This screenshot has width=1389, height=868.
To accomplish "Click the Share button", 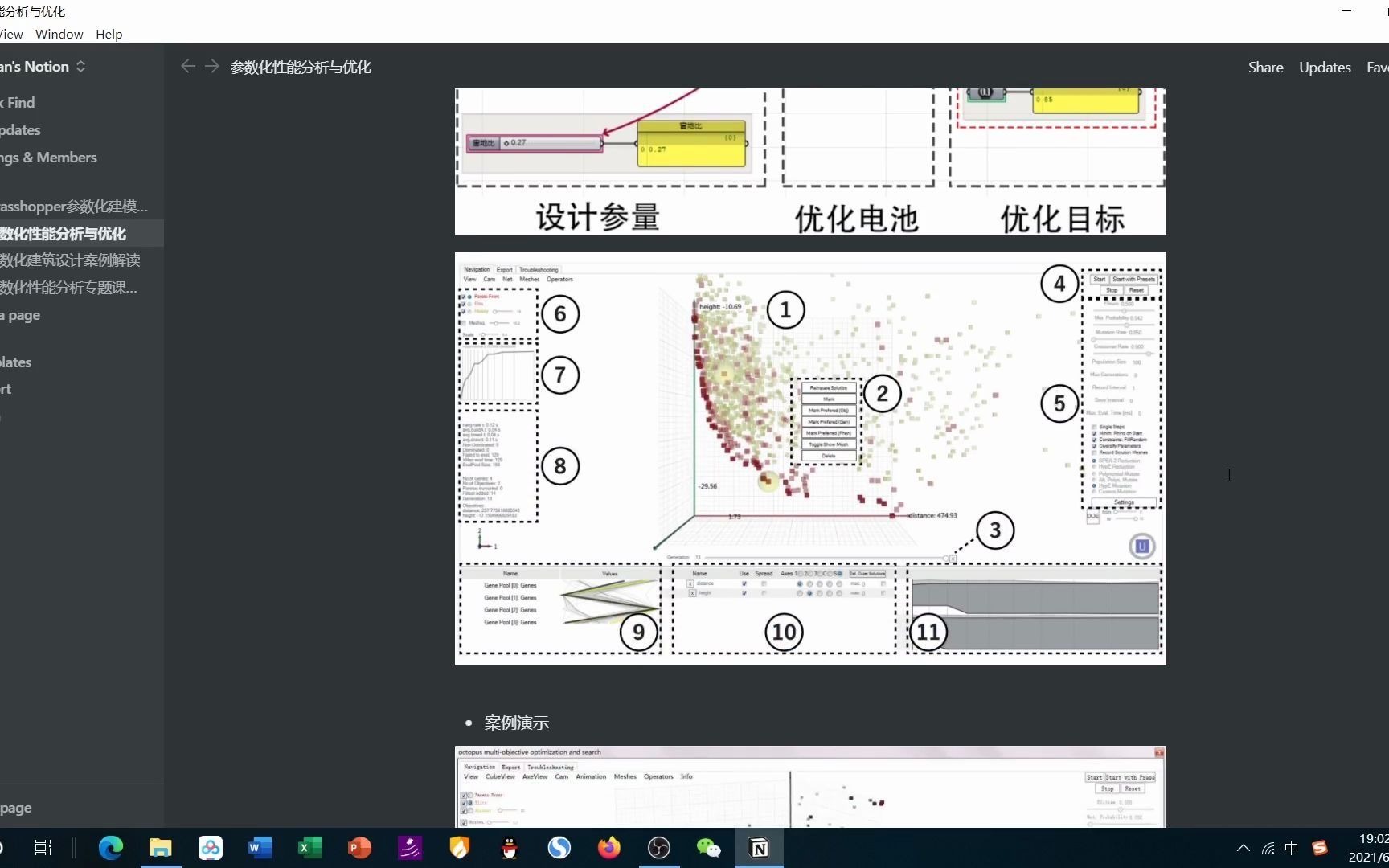I will point(1265,68).
